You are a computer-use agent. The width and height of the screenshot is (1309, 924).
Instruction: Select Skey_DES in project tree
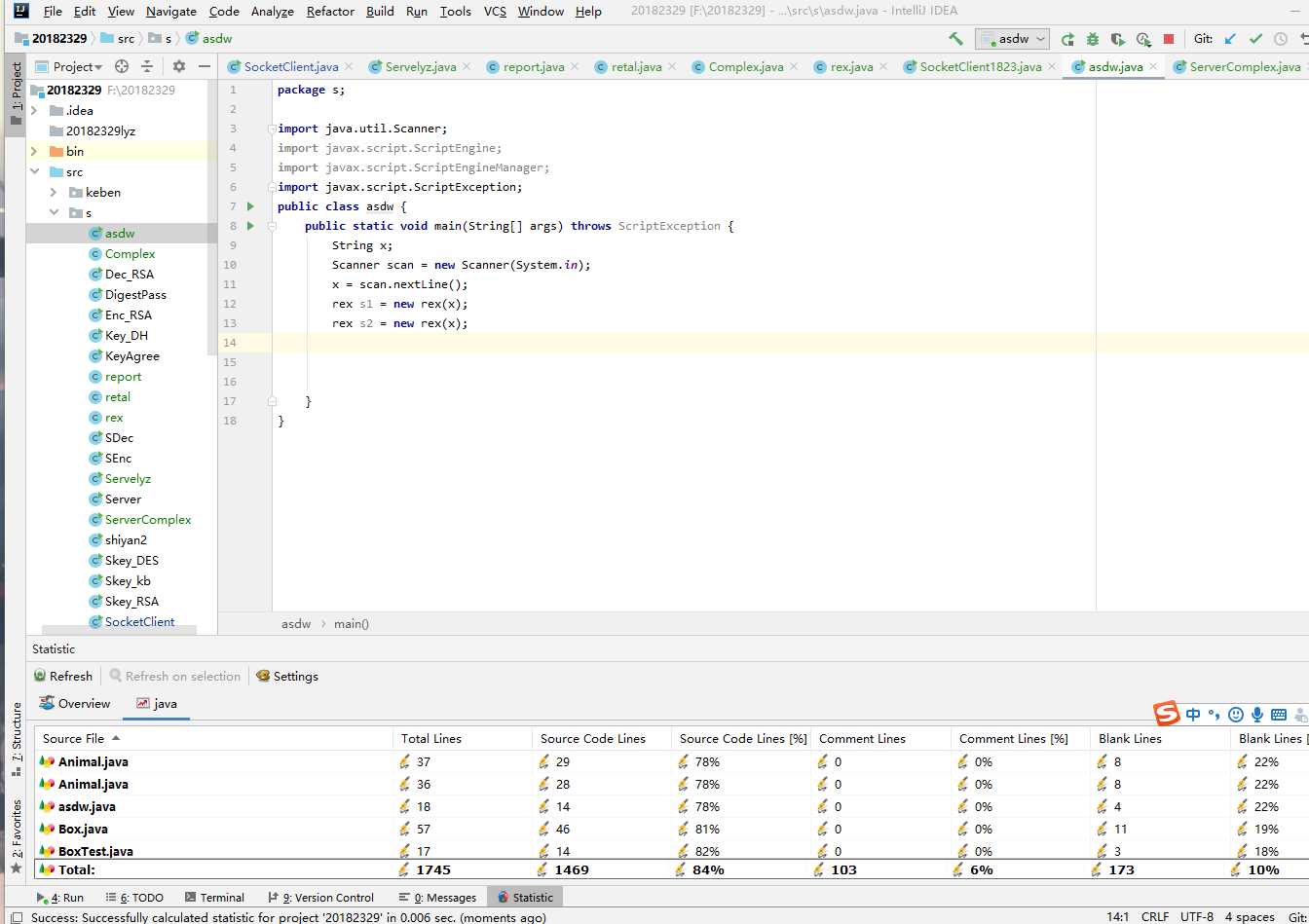point(131,560)
